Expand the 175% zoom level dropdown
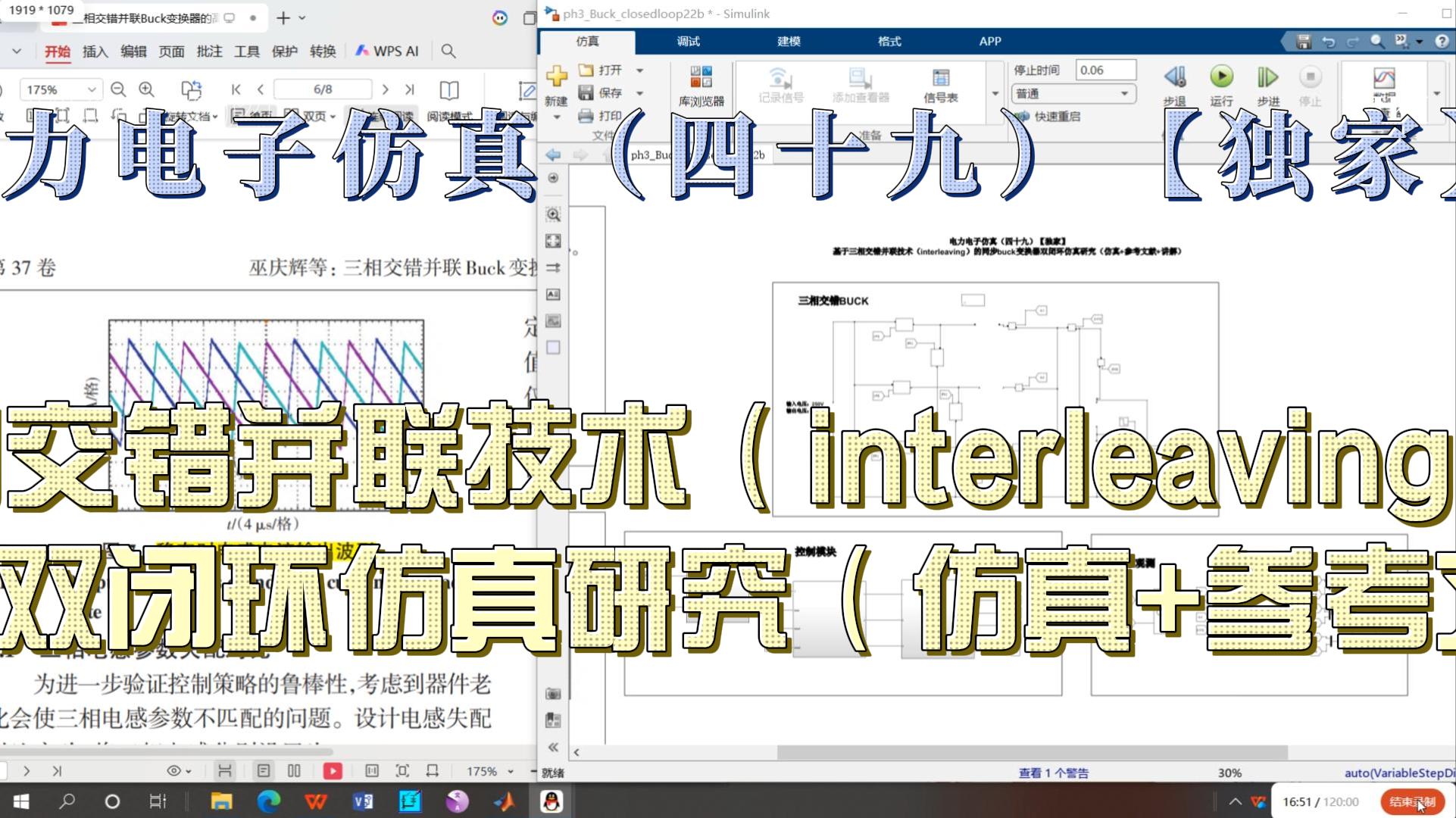 coord(91,89)
